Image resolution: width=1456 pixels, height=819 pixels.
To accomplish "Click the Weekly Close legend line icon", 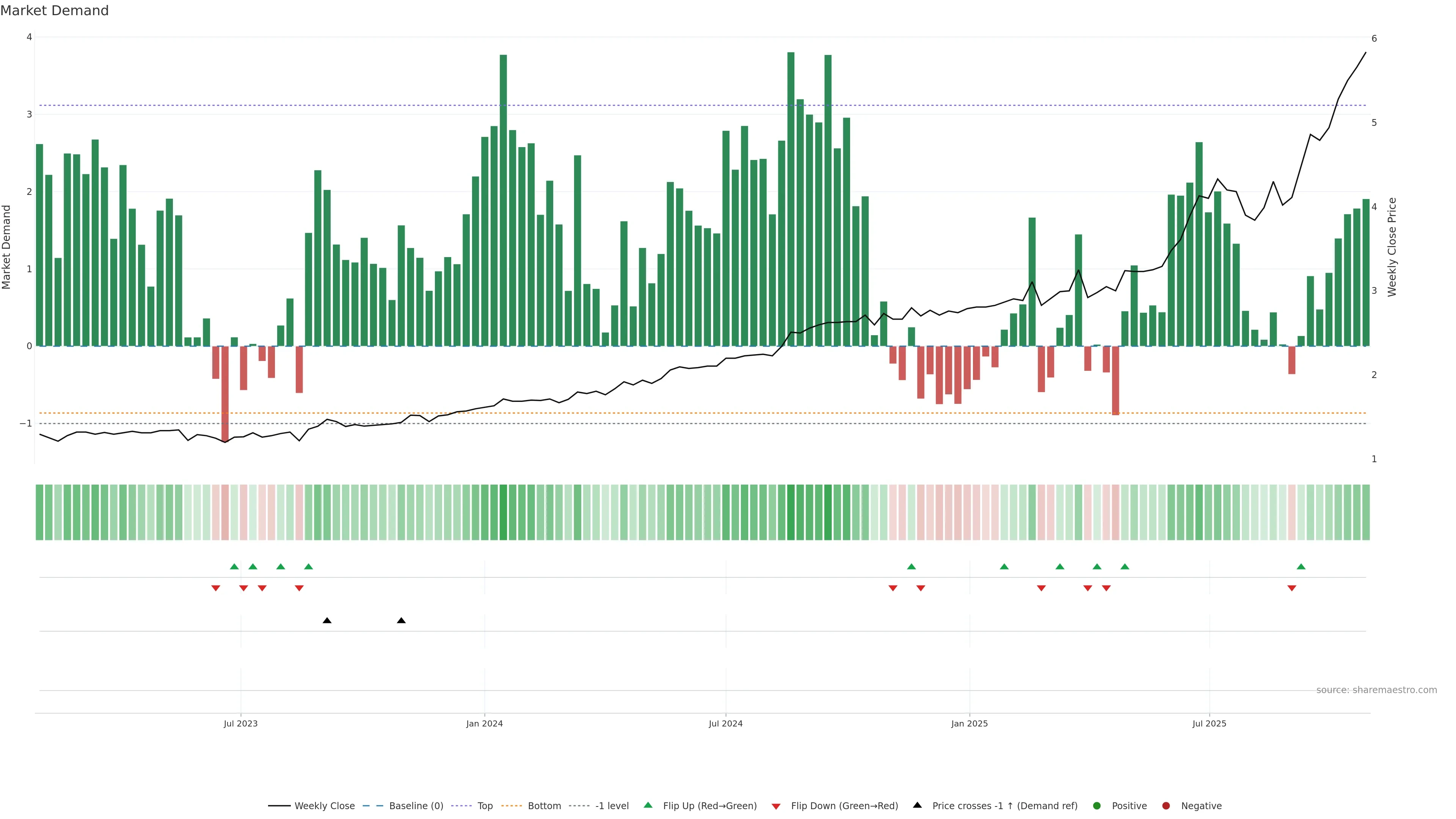I will point(279,806).
